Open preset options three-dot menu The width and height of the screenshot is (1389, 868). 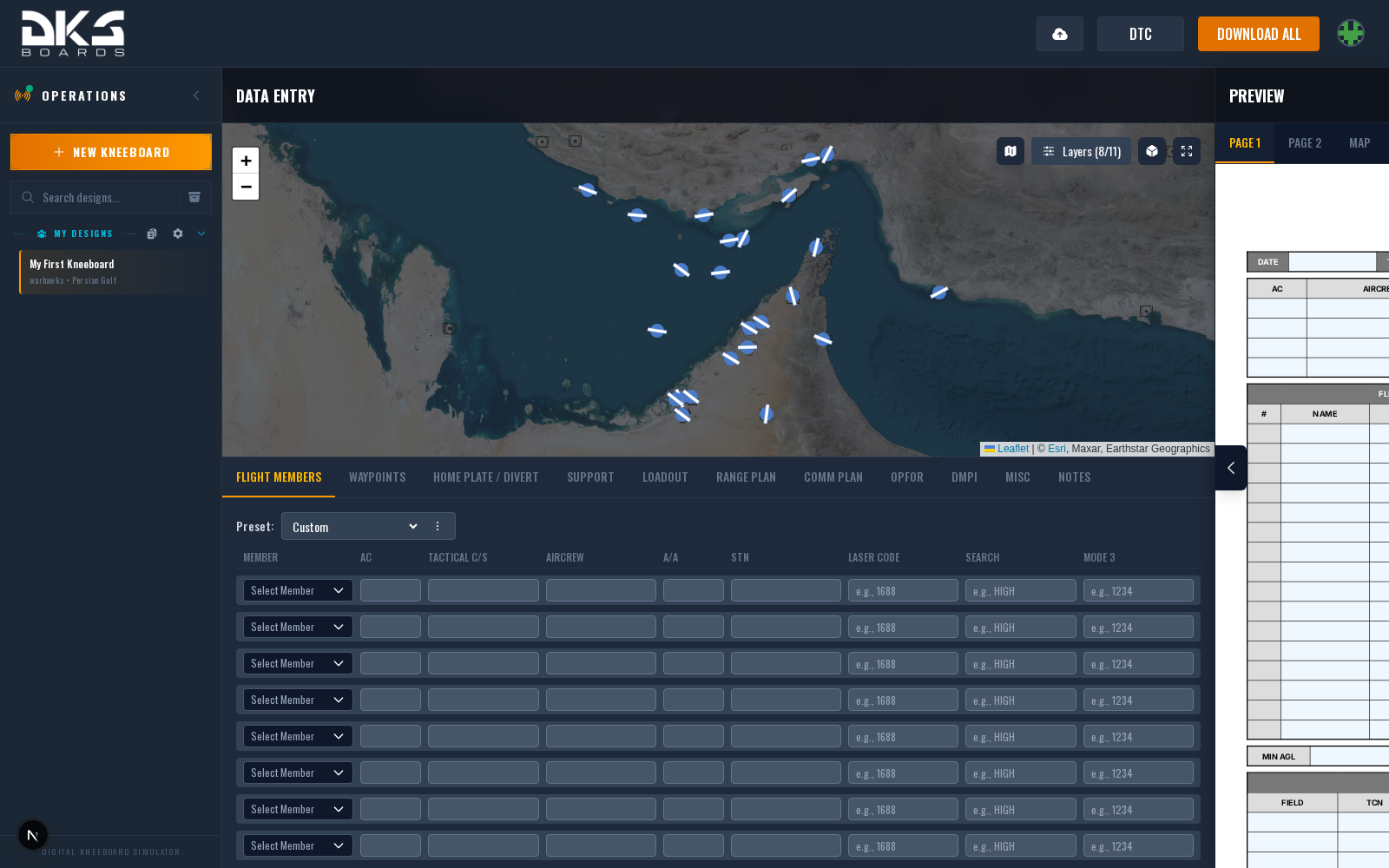pyautogui.click(x=438, y=526)
